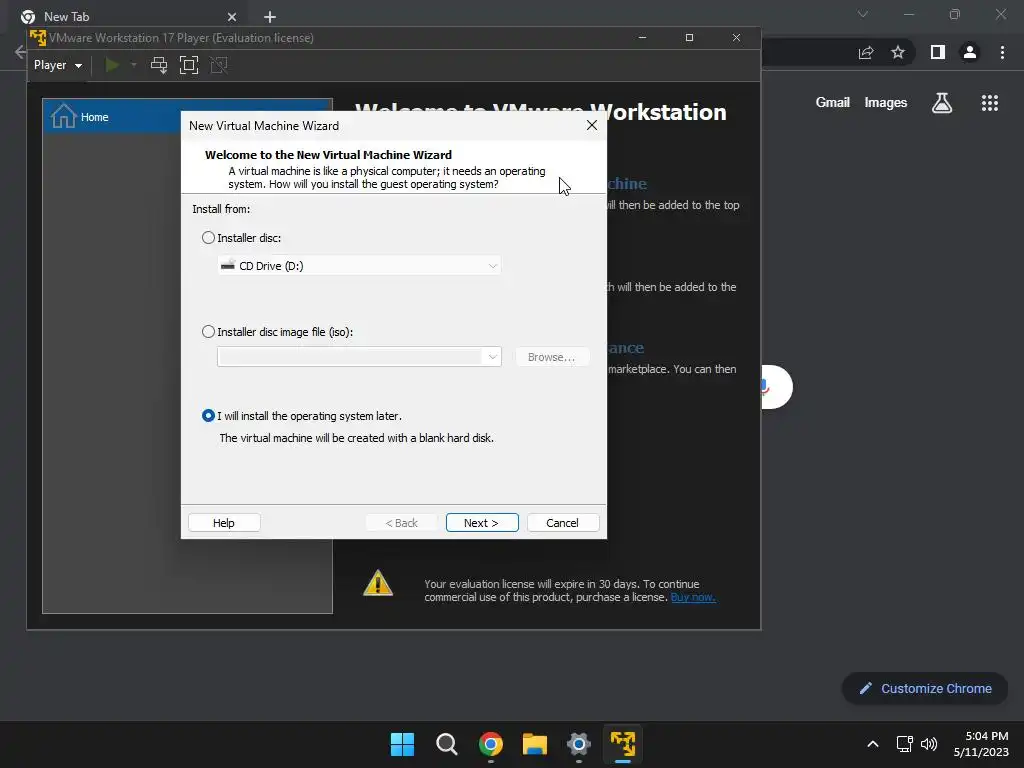Screen dimensions: 1024x768
Task: Expand the power options arrow beside play
Action: click(x=133, y=65)
